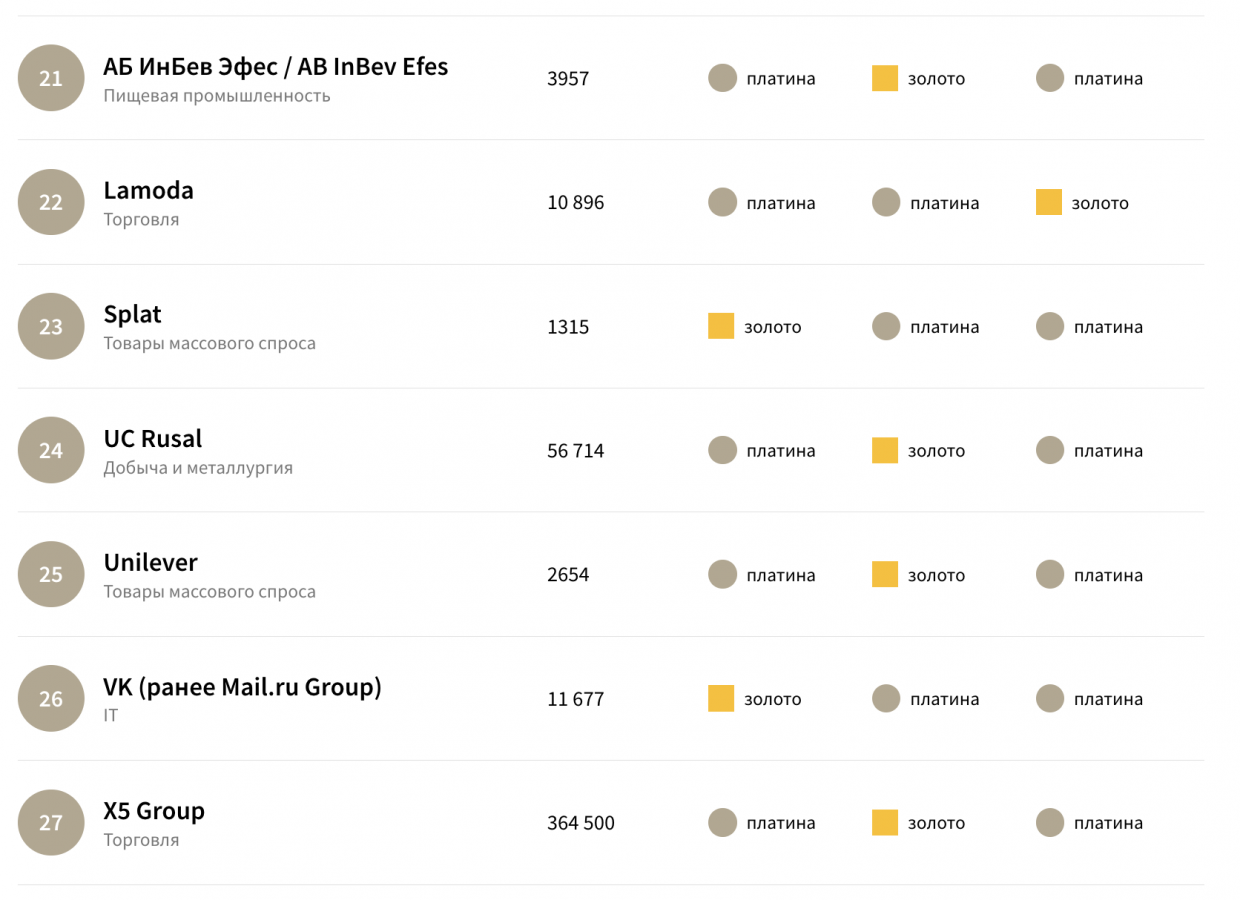Screen dimensions: 1240x900
Task: Open the UC Rusal company name
Action: pos(152,439)
